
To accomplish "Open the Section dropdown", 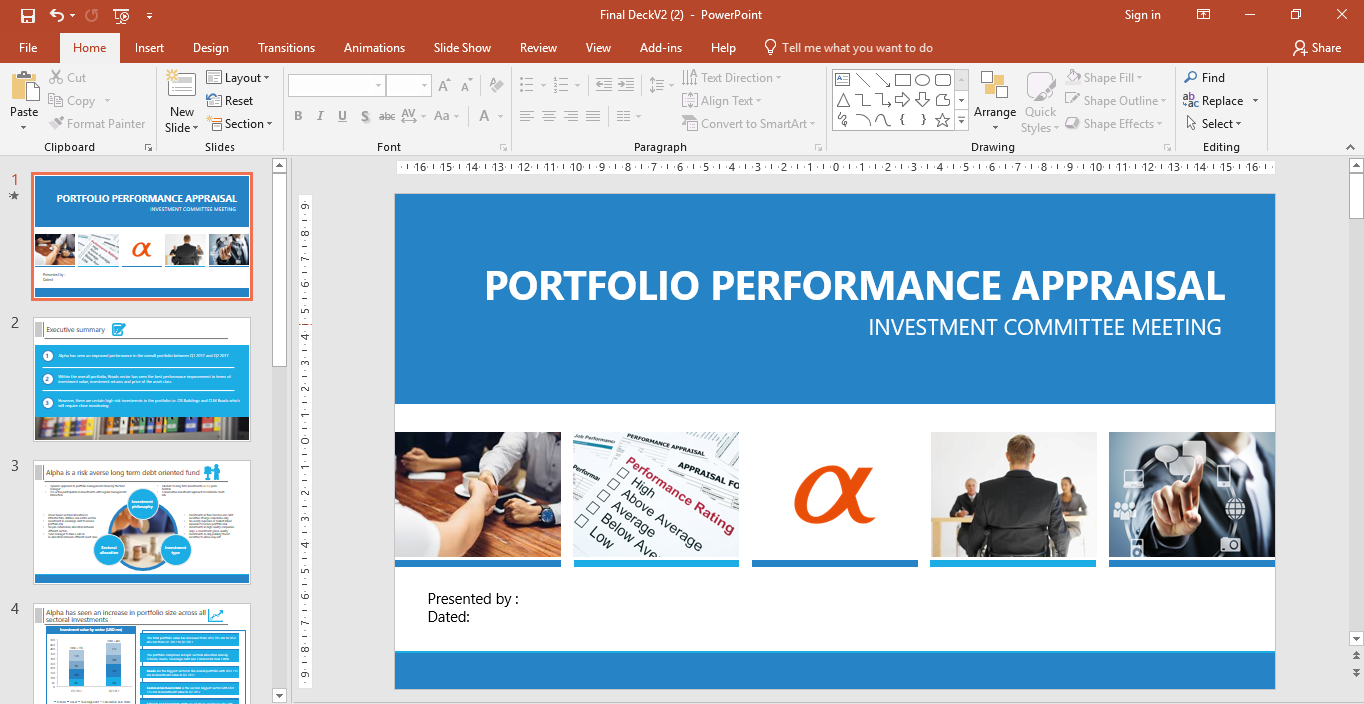I will pos(240,124).
